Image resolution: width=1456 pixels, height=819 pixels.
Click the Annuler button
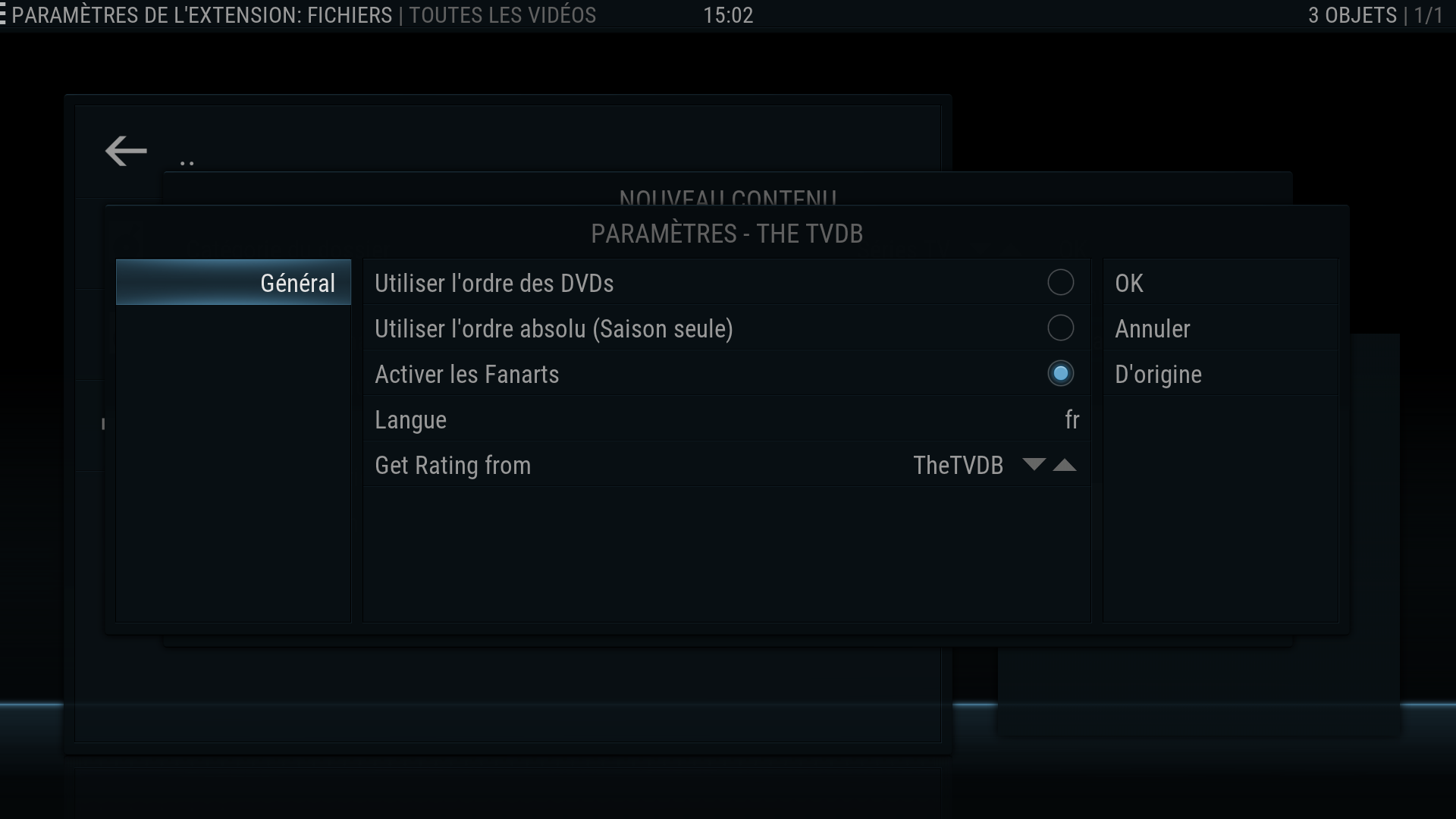click(x=1220, y=328)
